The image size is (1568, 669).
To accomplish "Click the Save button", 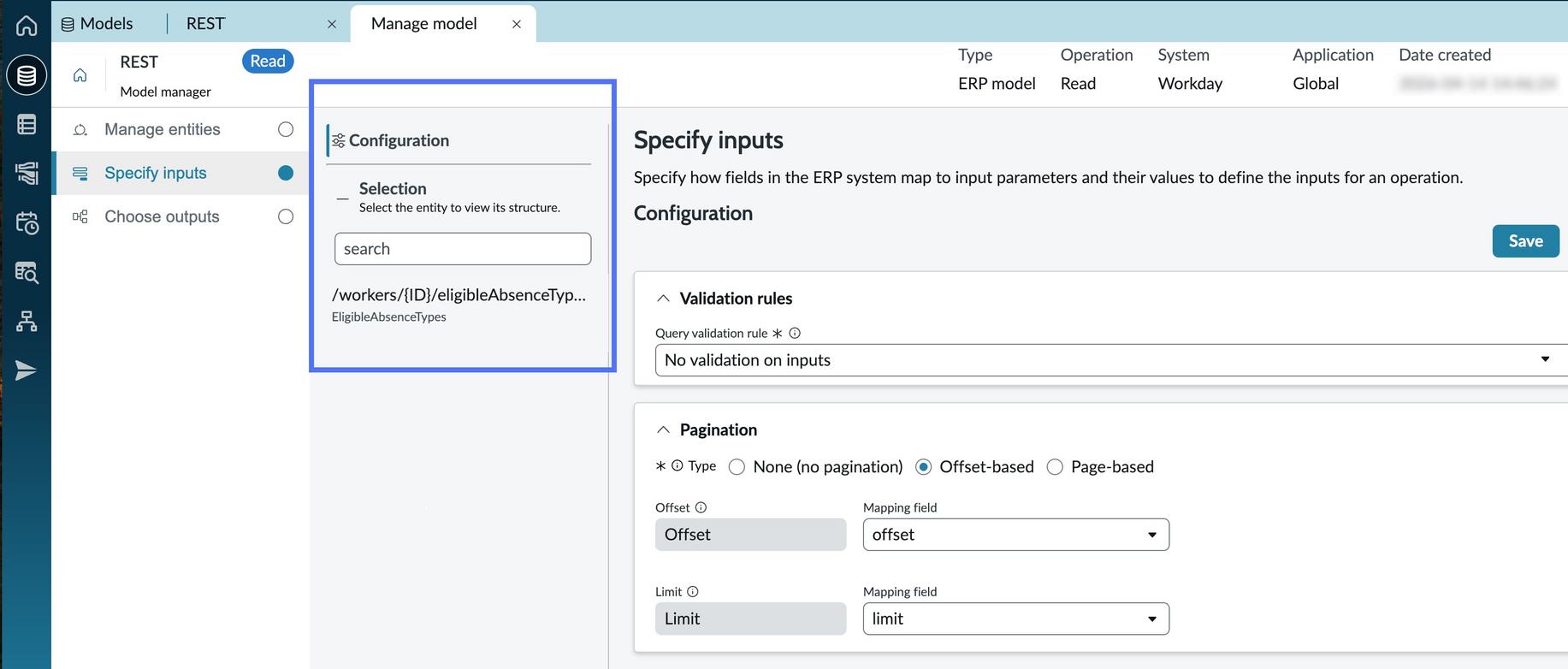I will click(1526, 241).
